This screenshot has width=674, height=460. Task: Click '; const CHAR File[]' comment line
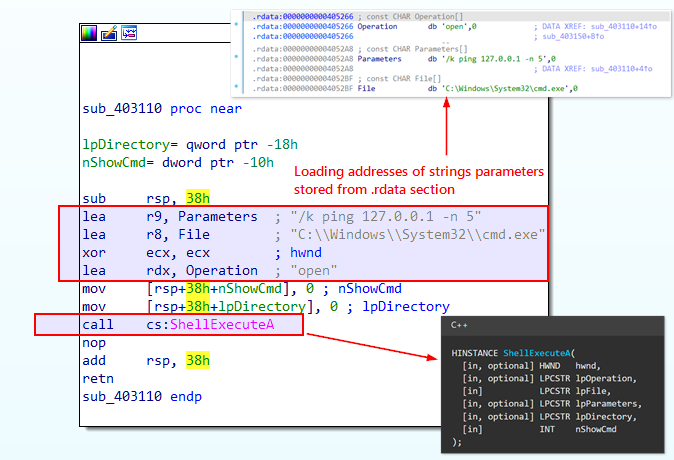pos(399,79)
